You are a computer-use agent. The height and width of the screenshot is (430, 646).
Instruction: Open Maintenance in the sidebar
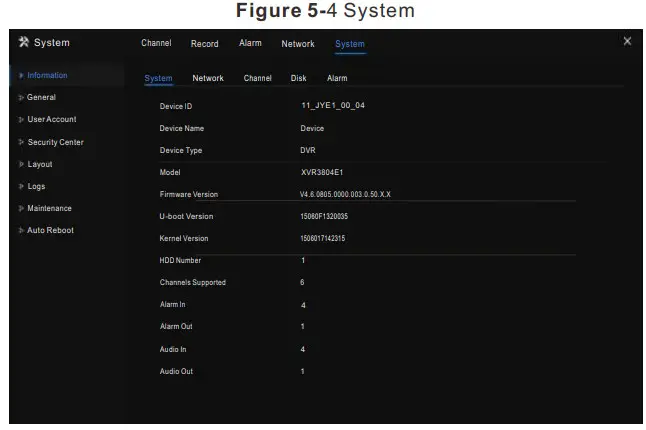coord(49,208)
